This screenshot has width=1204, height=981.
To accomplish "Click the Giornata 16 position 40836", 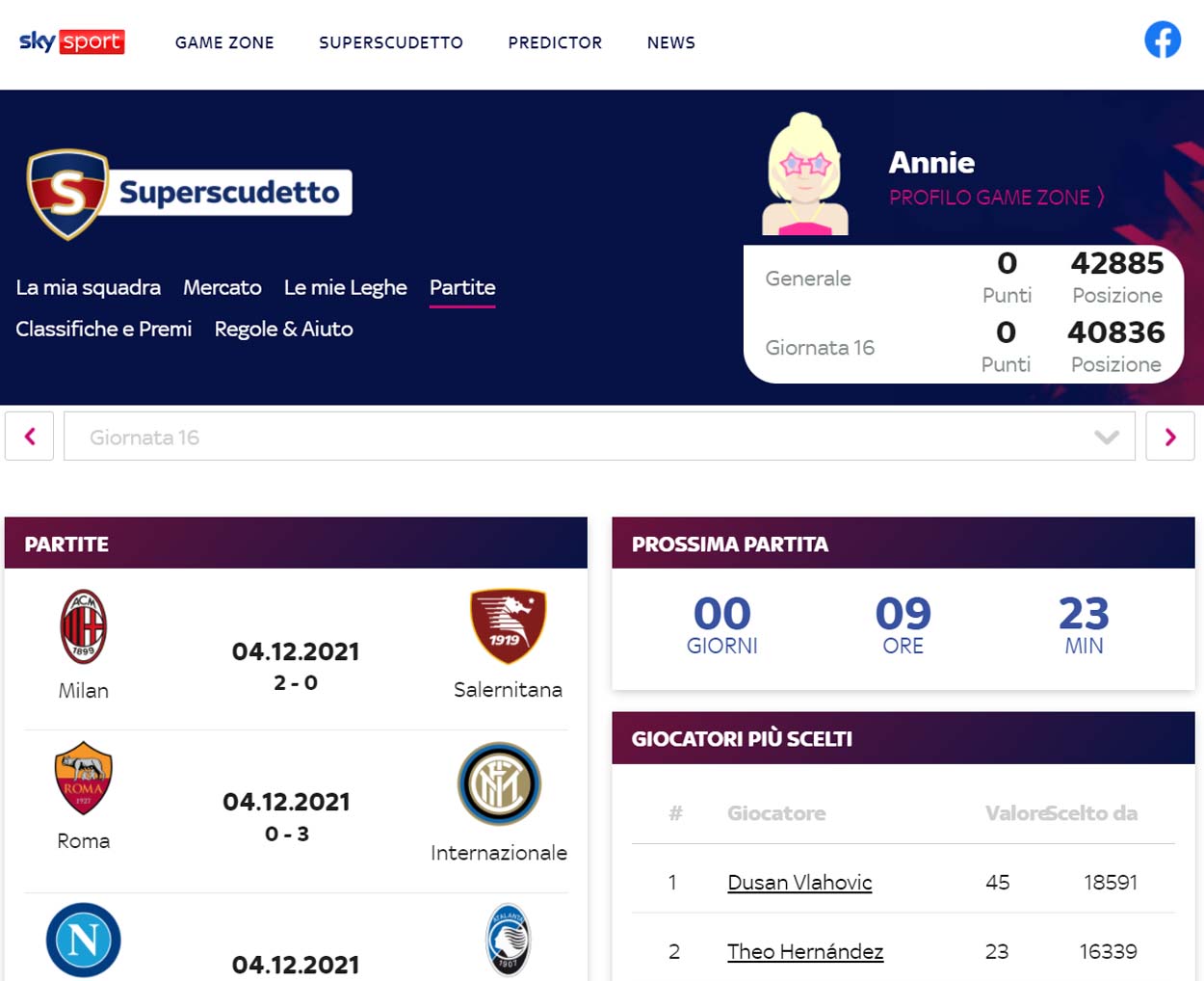I will (x=1116, y=332).
